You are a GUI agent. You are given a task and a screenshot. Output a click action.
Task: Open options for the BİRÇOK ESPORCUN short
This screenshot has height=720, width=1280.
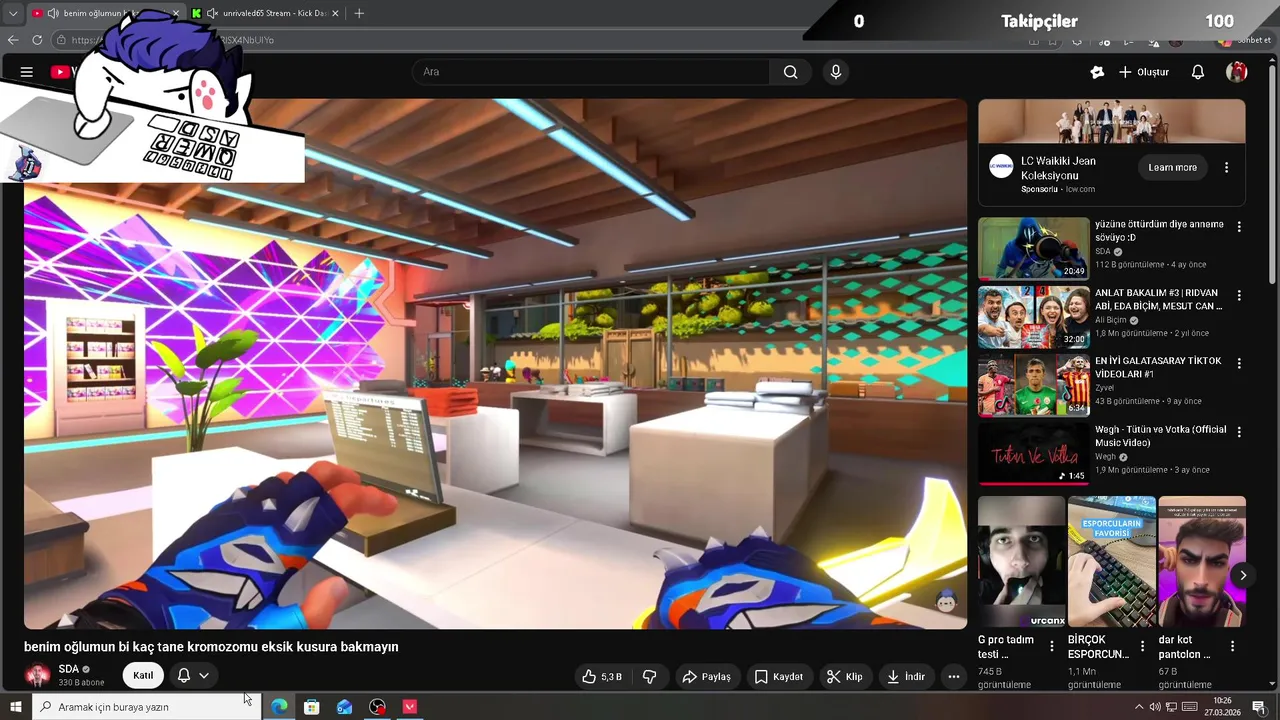pos(1142,647)
